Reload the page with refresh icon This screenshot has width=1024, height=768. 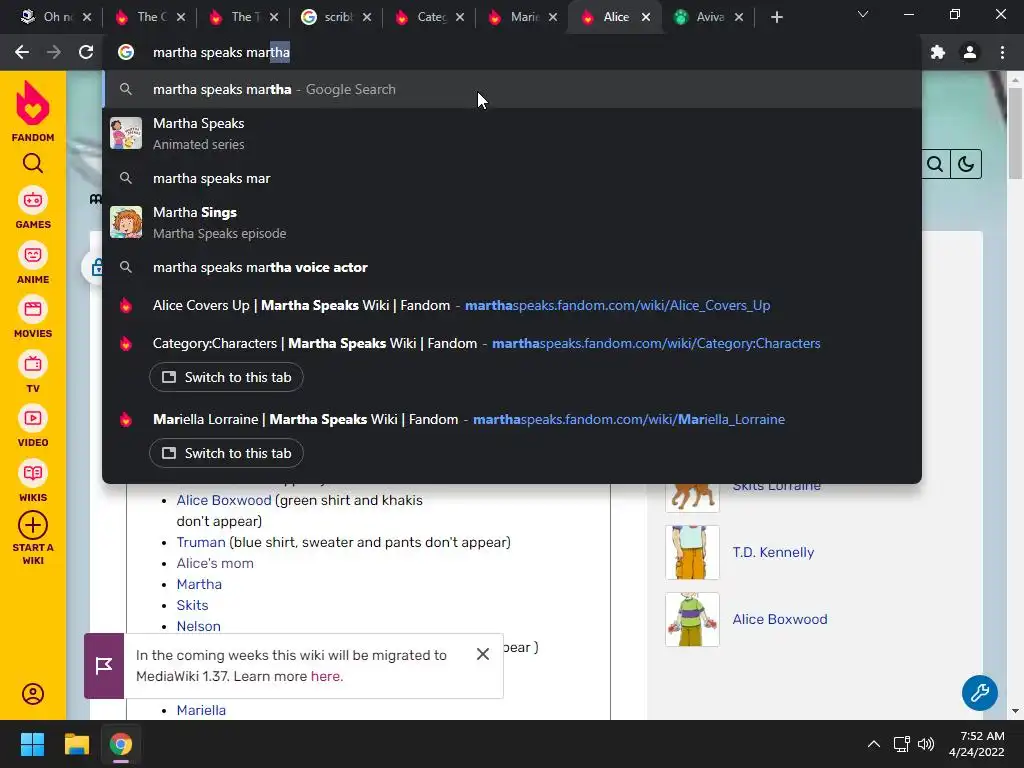pos(86,52)
